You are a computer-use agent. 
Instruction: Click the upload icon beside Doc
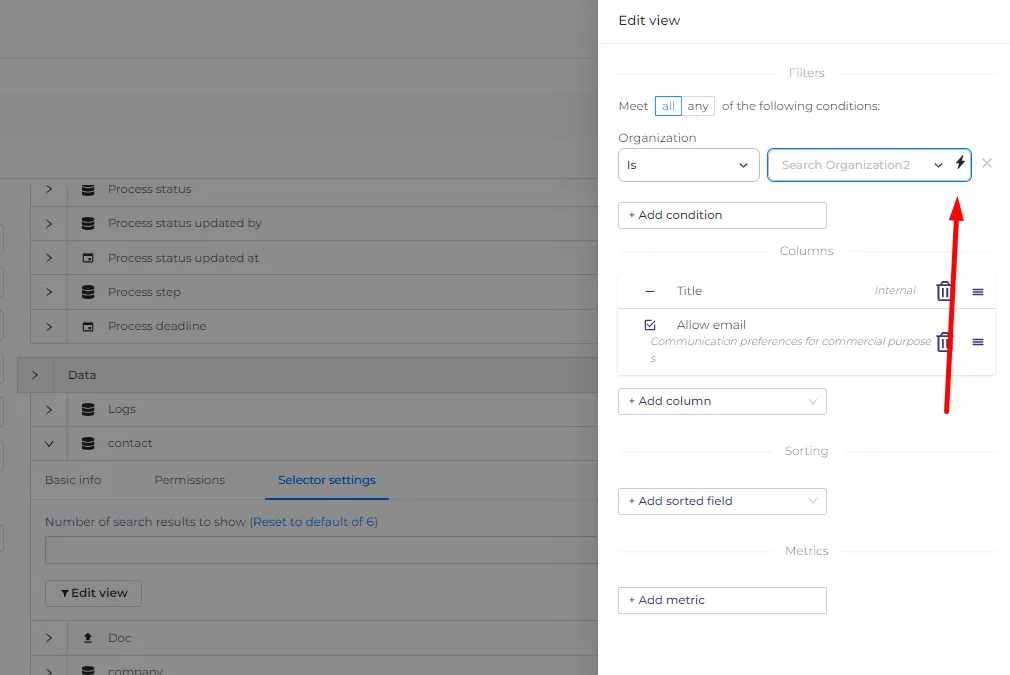[88, 638]
